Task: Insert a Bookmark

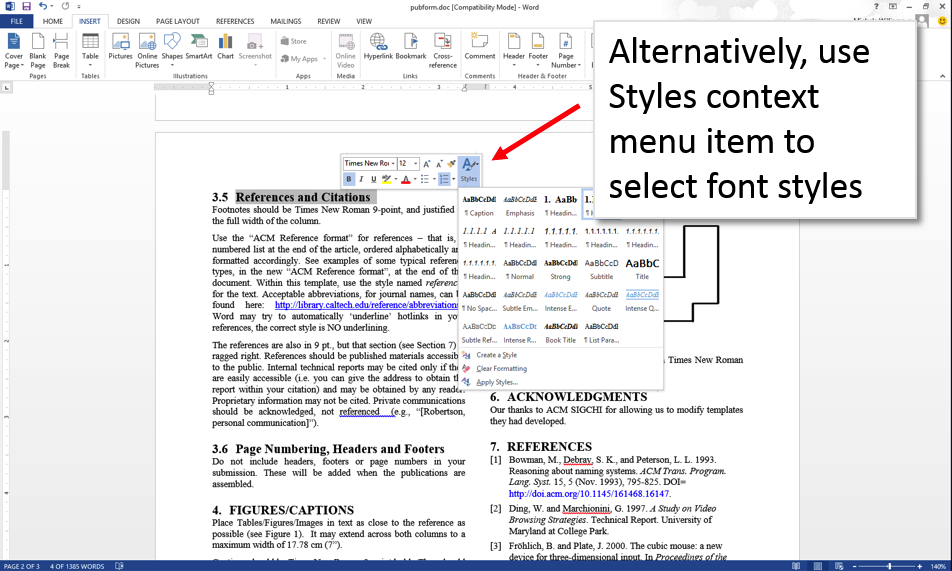Action: 411,47
